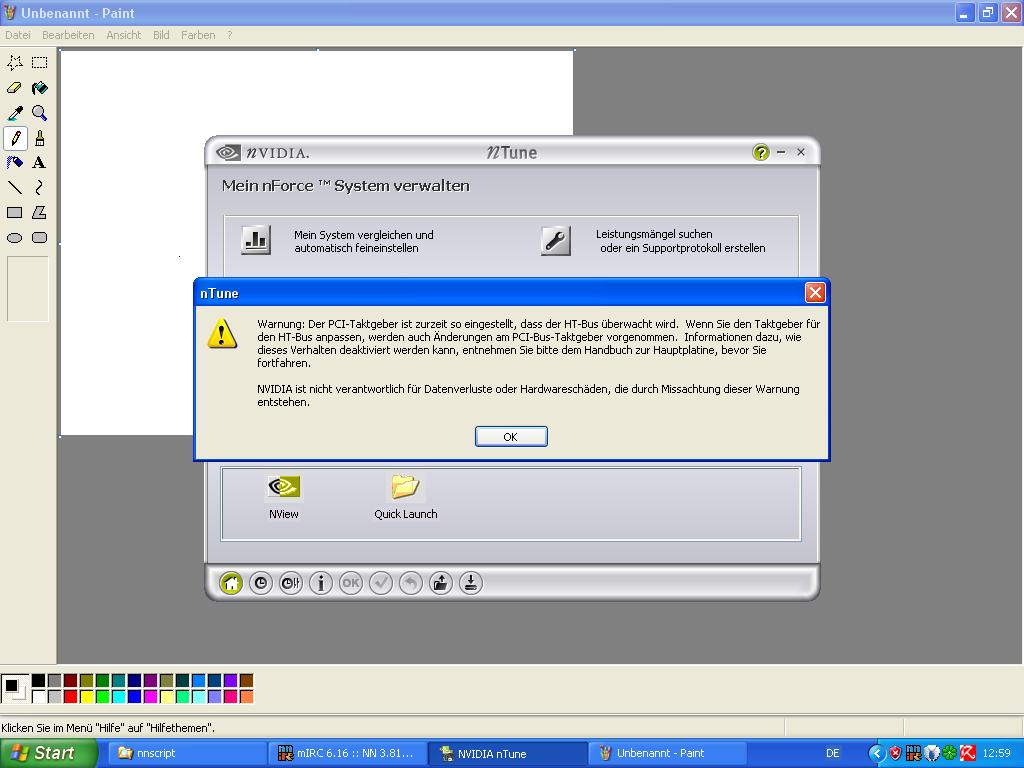This screenshot has width=1024, height=768.
Task: Open the Farben menu
Action: pyautogui.click(x=198, y=35)
